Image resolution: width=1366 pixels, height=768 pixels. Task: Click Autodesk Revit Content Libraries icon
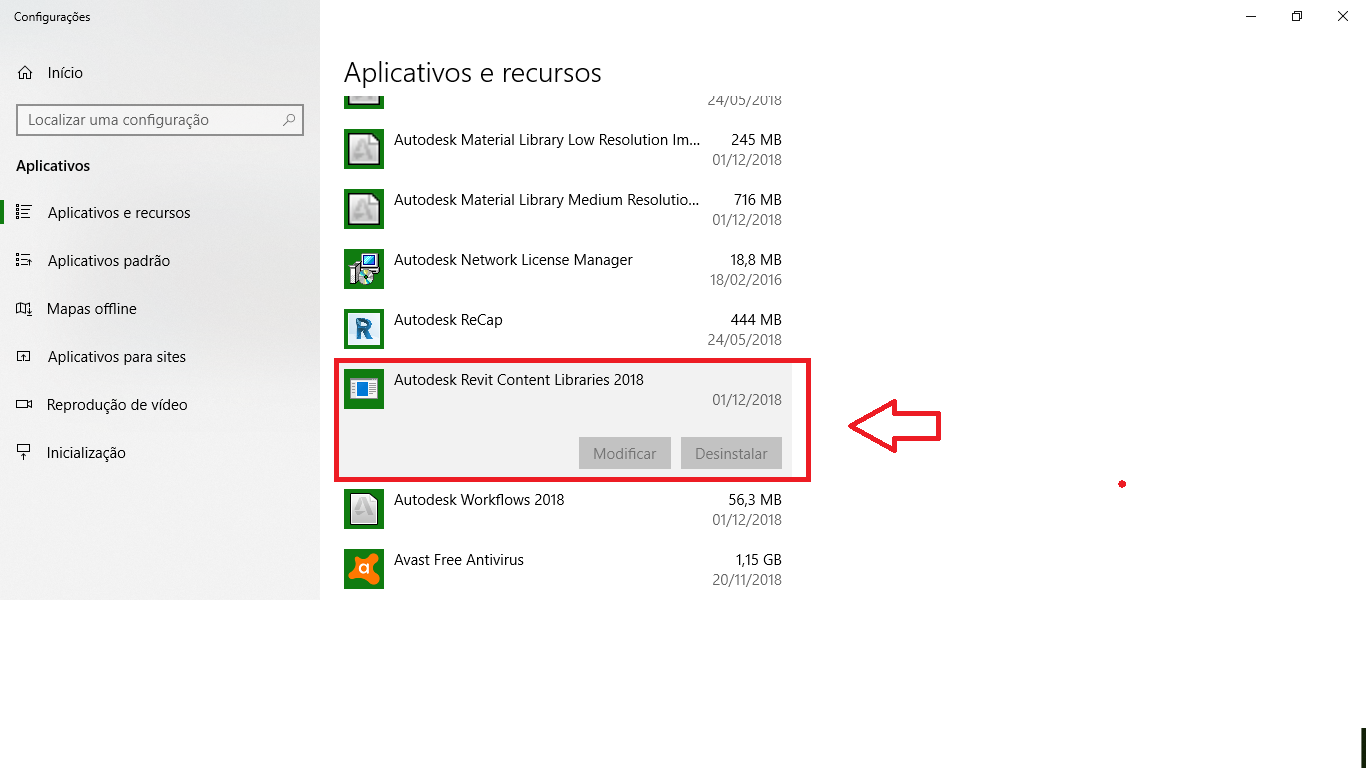pos(364,390)
